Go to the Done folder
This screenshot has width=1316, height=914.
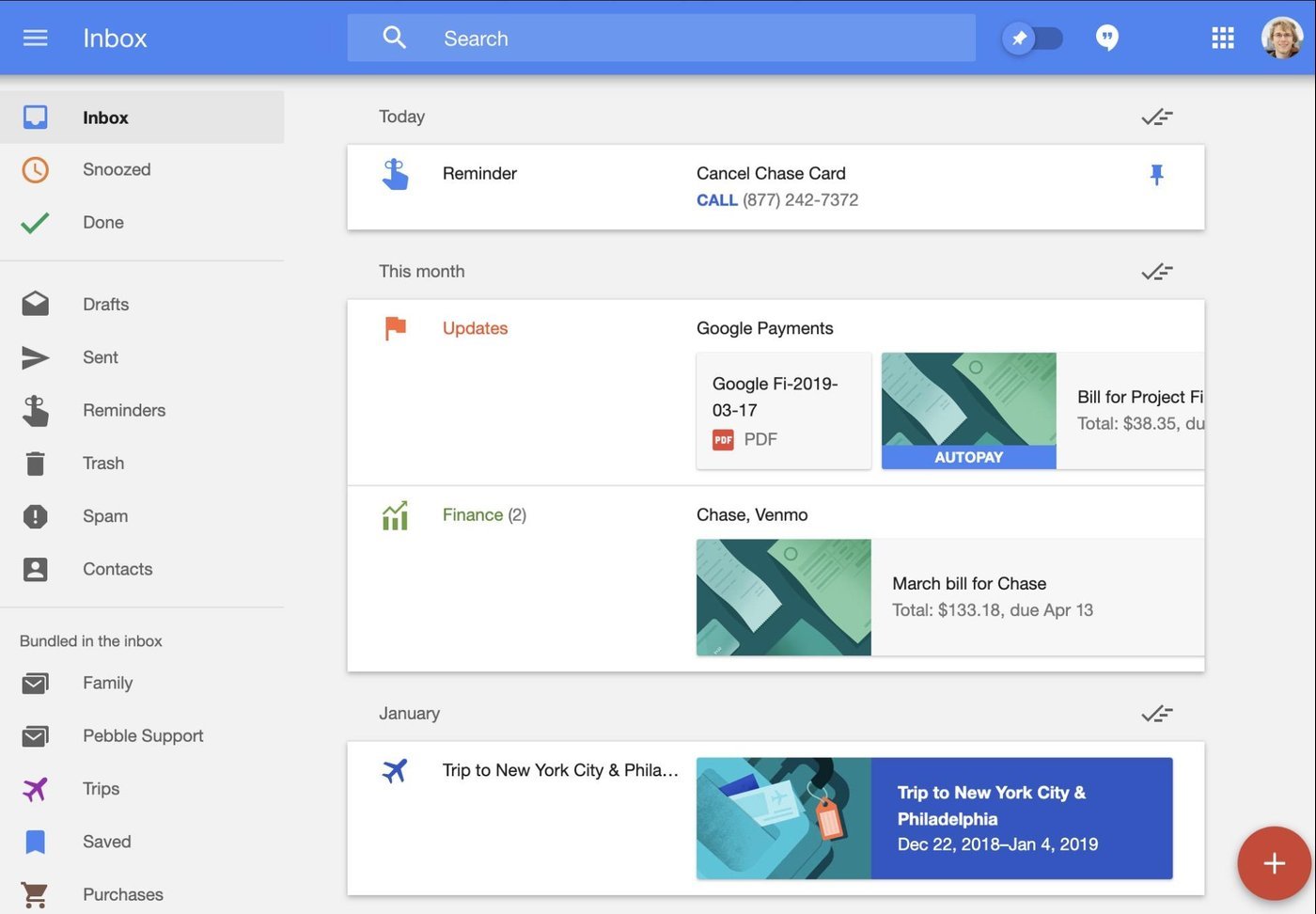pyautogui.click(x=103, y=223)
